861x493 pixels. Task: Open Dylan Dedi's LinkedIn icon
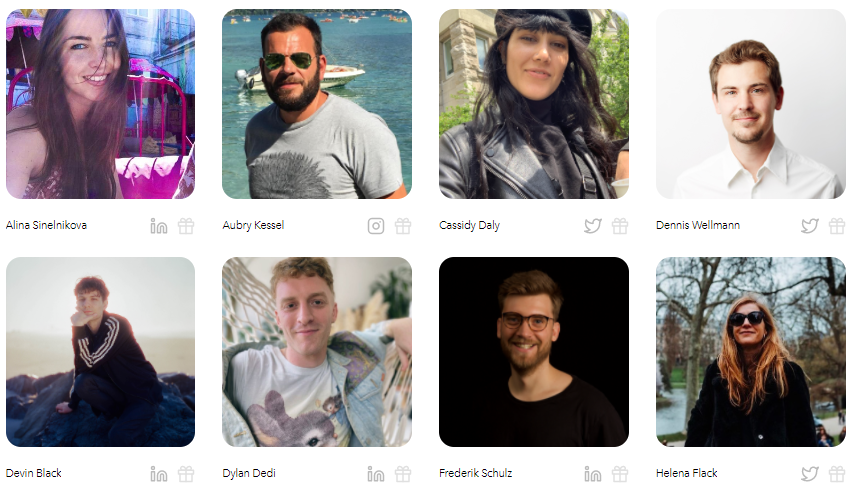click(x=376, y=474)
